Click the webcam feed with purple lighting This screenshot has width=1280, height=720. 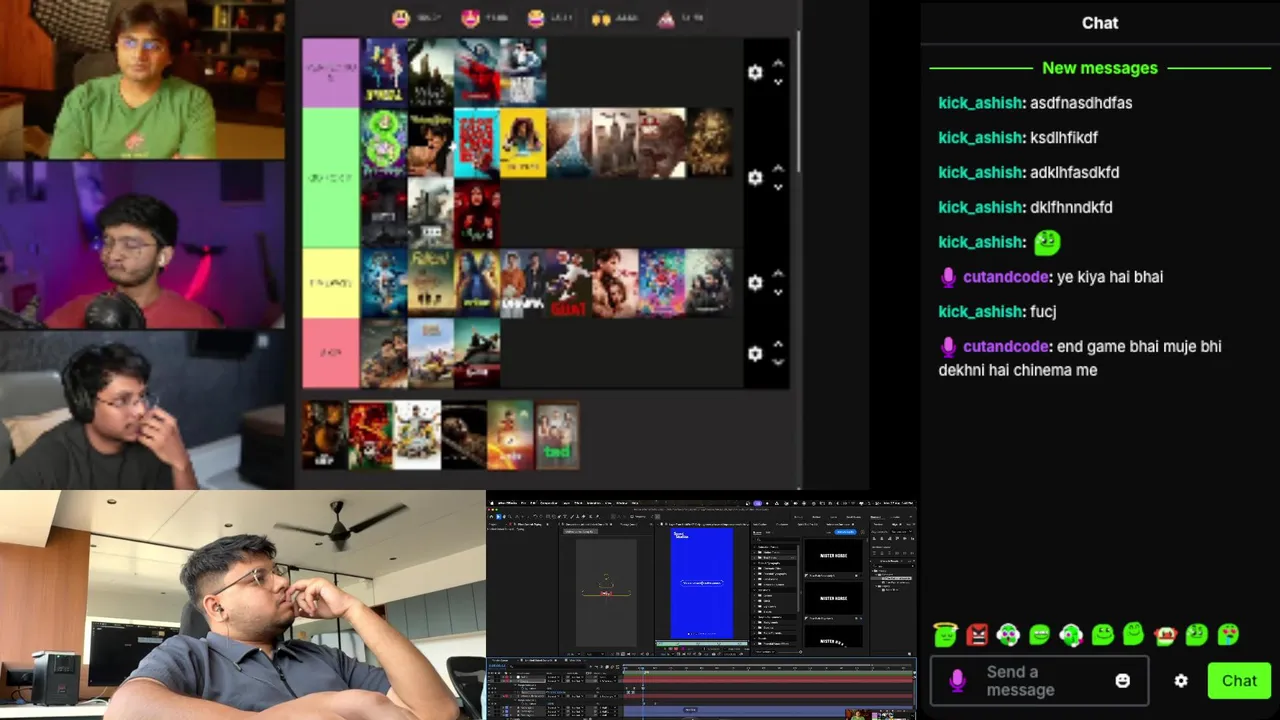coord(143,245)
